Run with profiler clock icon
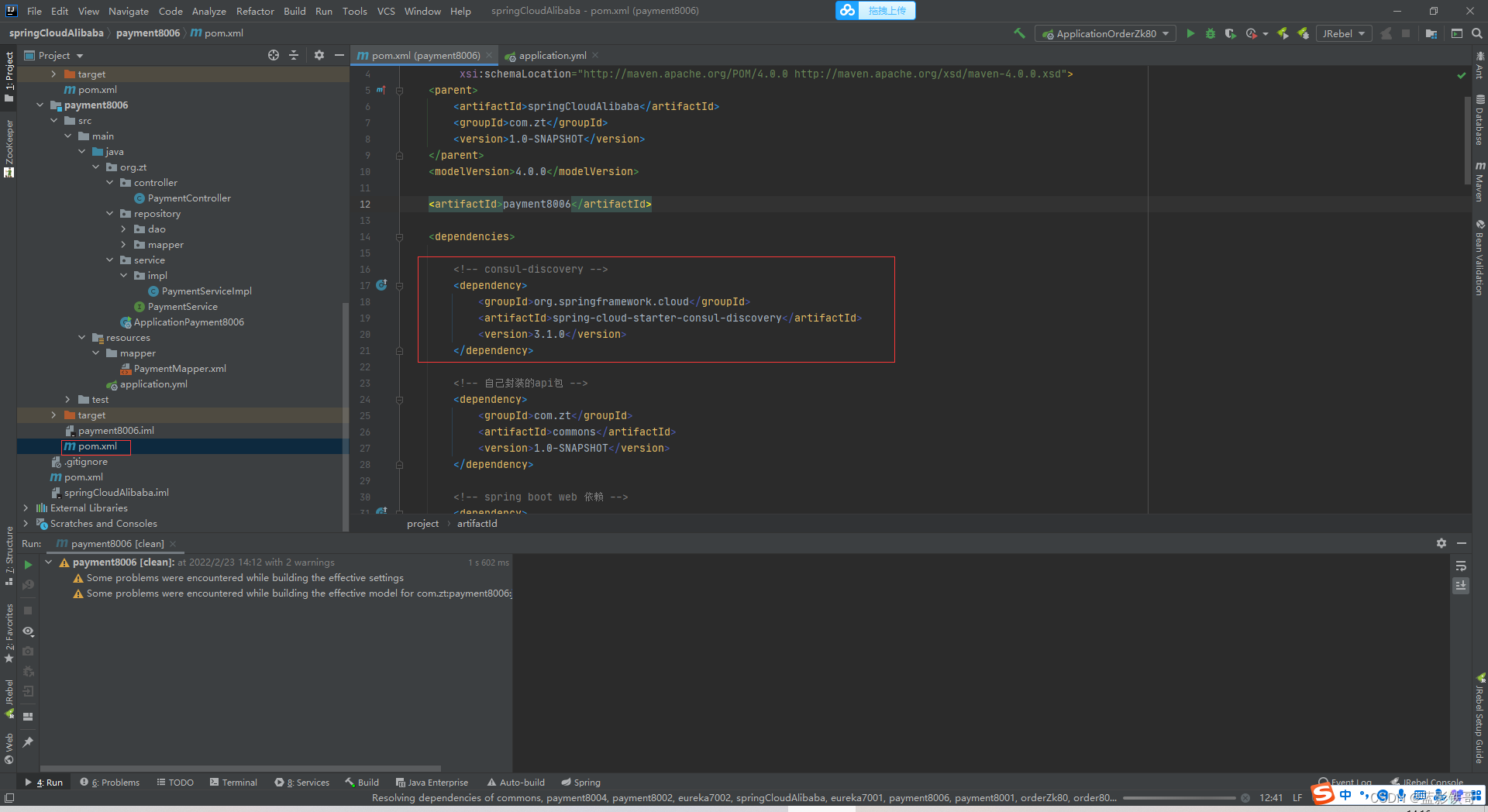The height and width of the screenshot is (812, 1488). (1251, 33)
